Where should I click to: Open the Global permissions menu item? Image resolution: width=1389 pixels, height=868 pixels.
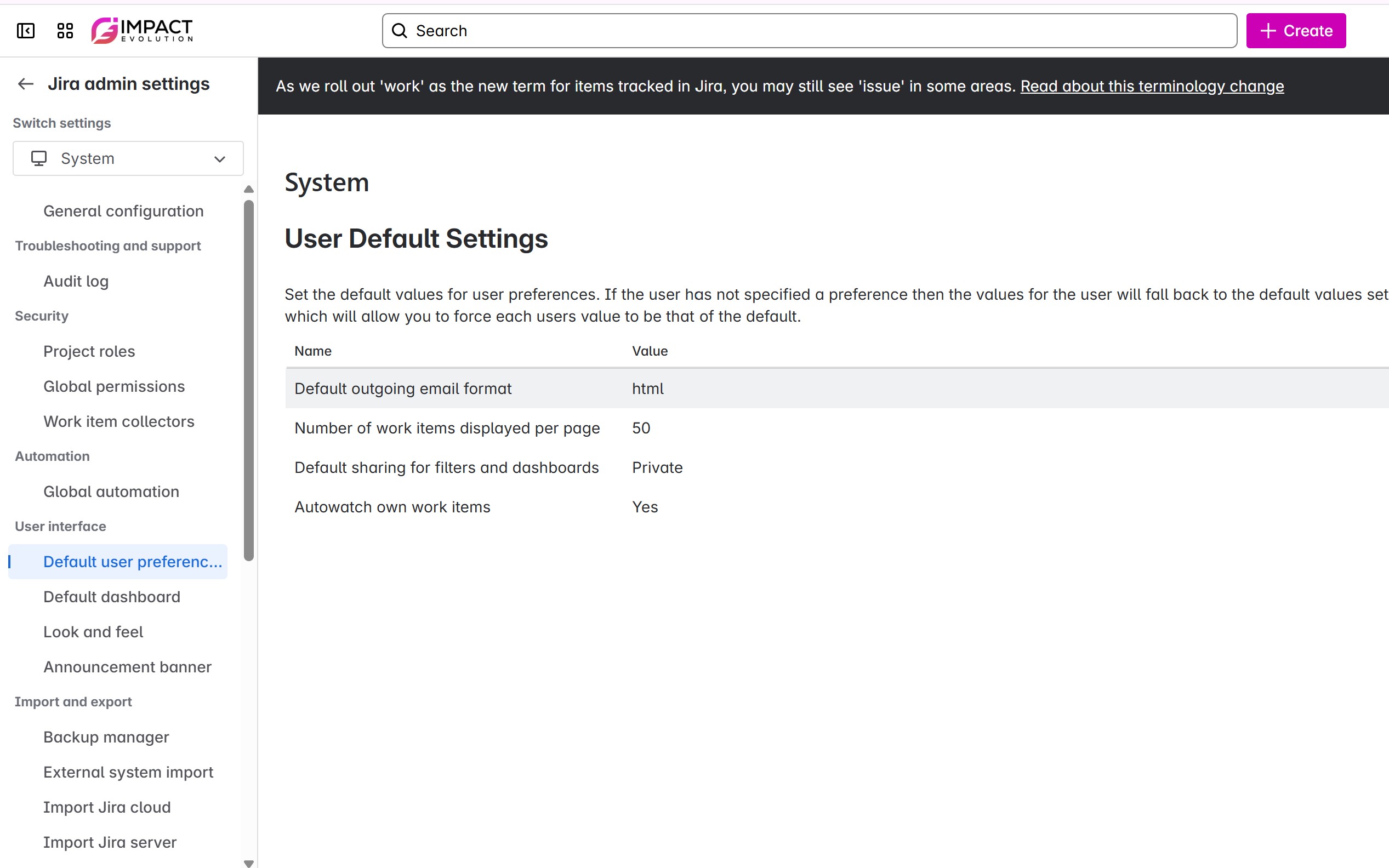(x=113, y=386)
